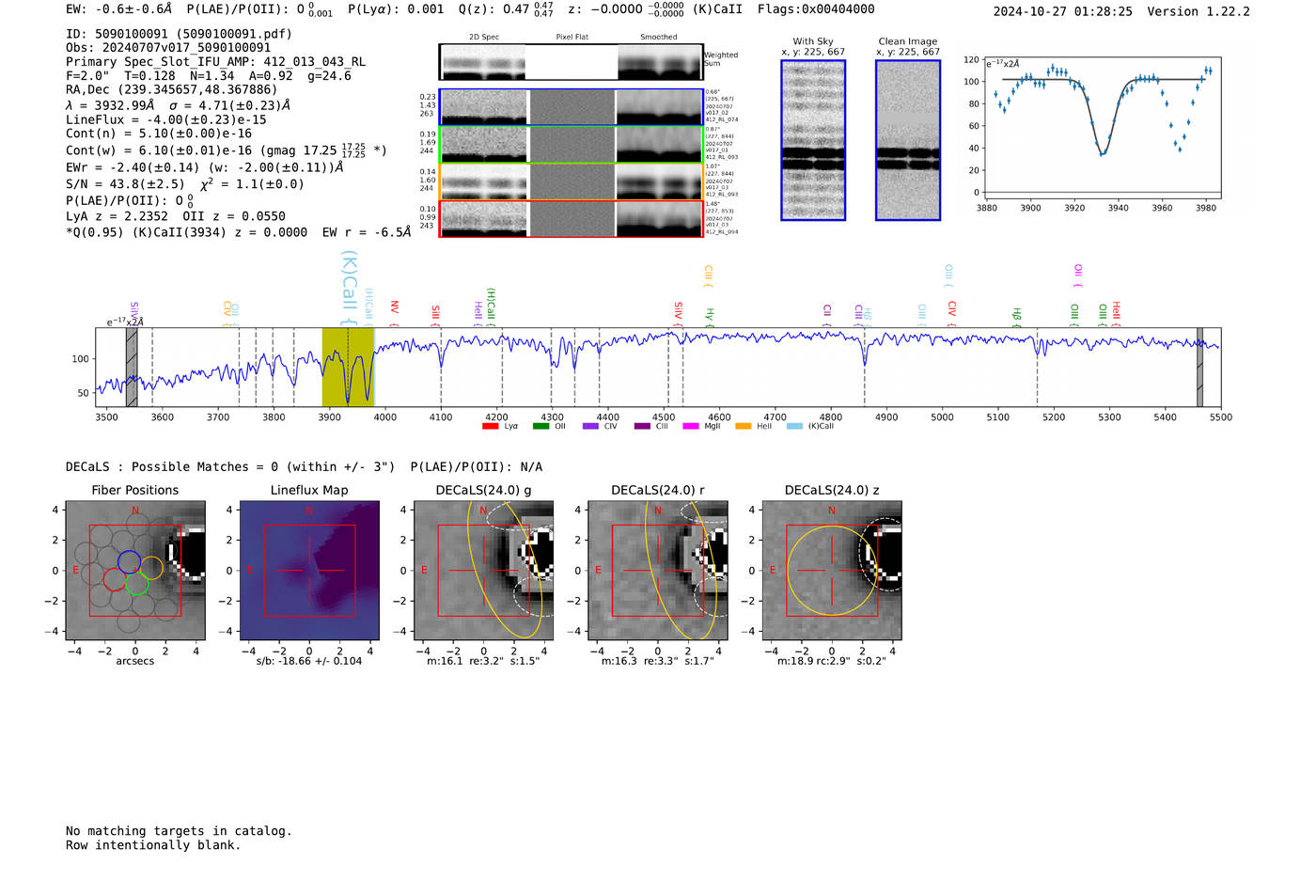Click the large (K)CaII line label

coord(349,288)
